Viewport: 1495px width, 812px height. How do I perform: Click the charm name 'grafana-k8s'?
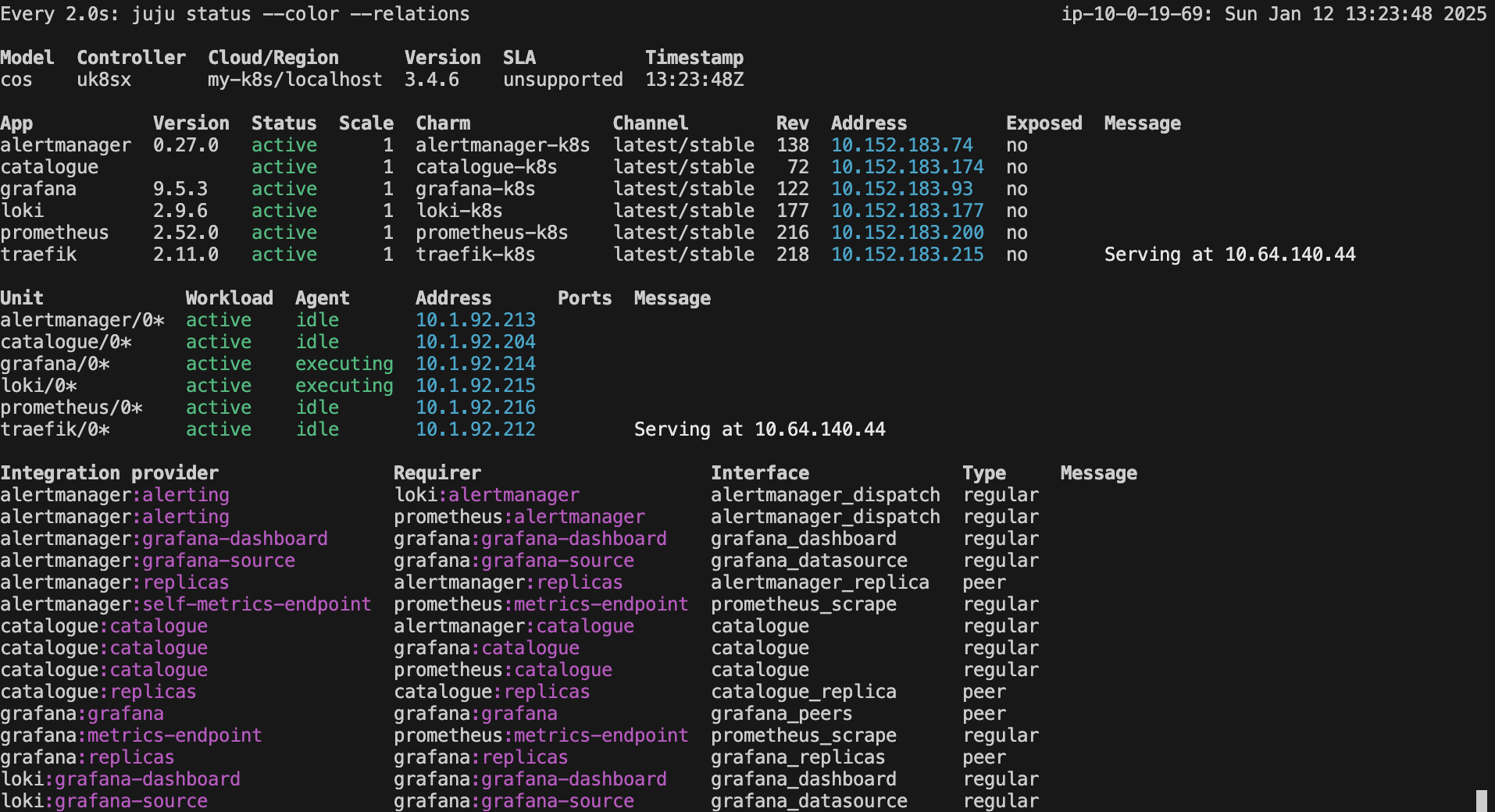(476, 189)
